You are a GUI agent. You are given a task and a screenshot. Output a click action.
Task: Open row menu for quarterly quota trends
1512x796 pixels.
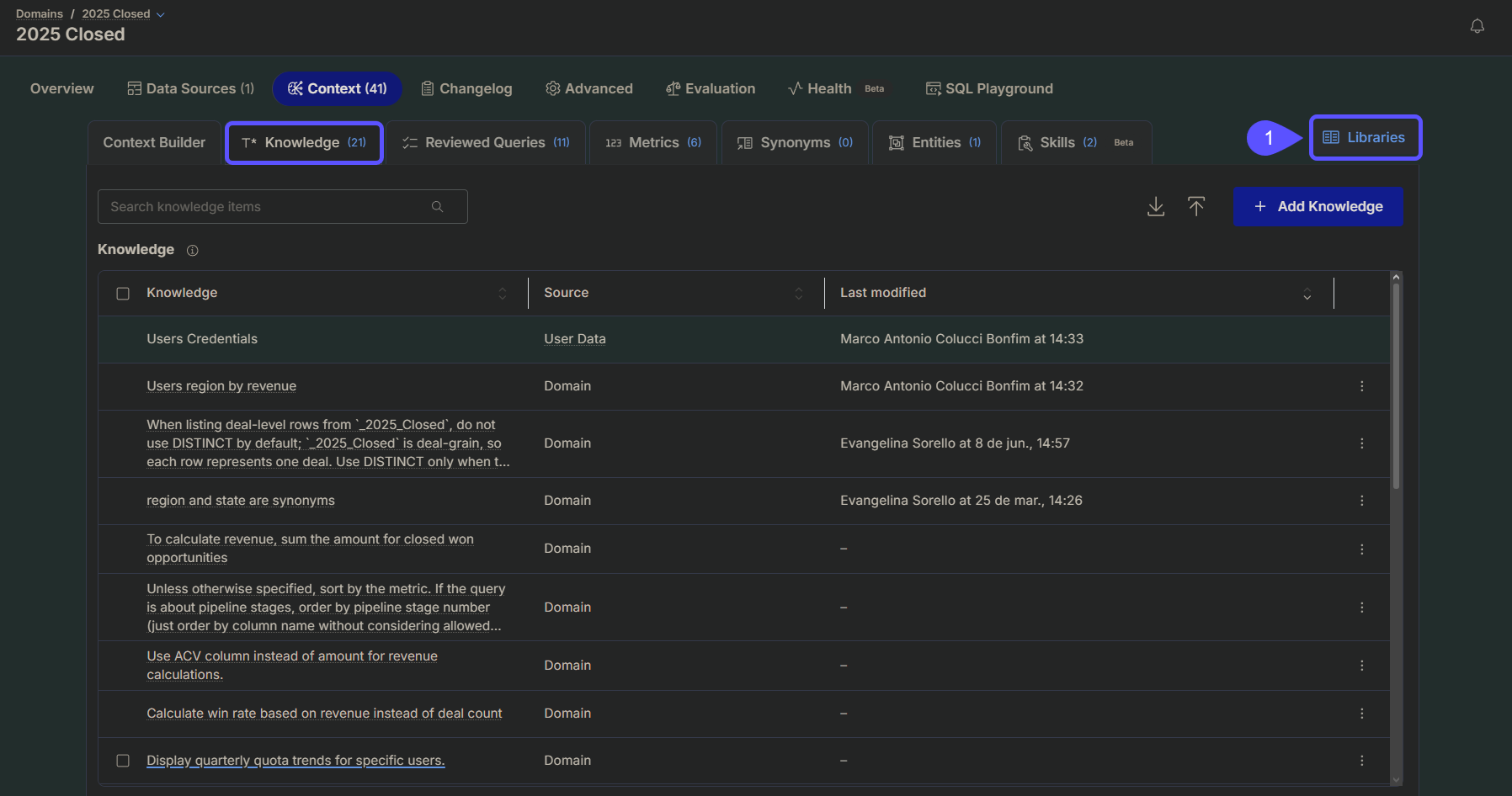[x=1361, y=761]
